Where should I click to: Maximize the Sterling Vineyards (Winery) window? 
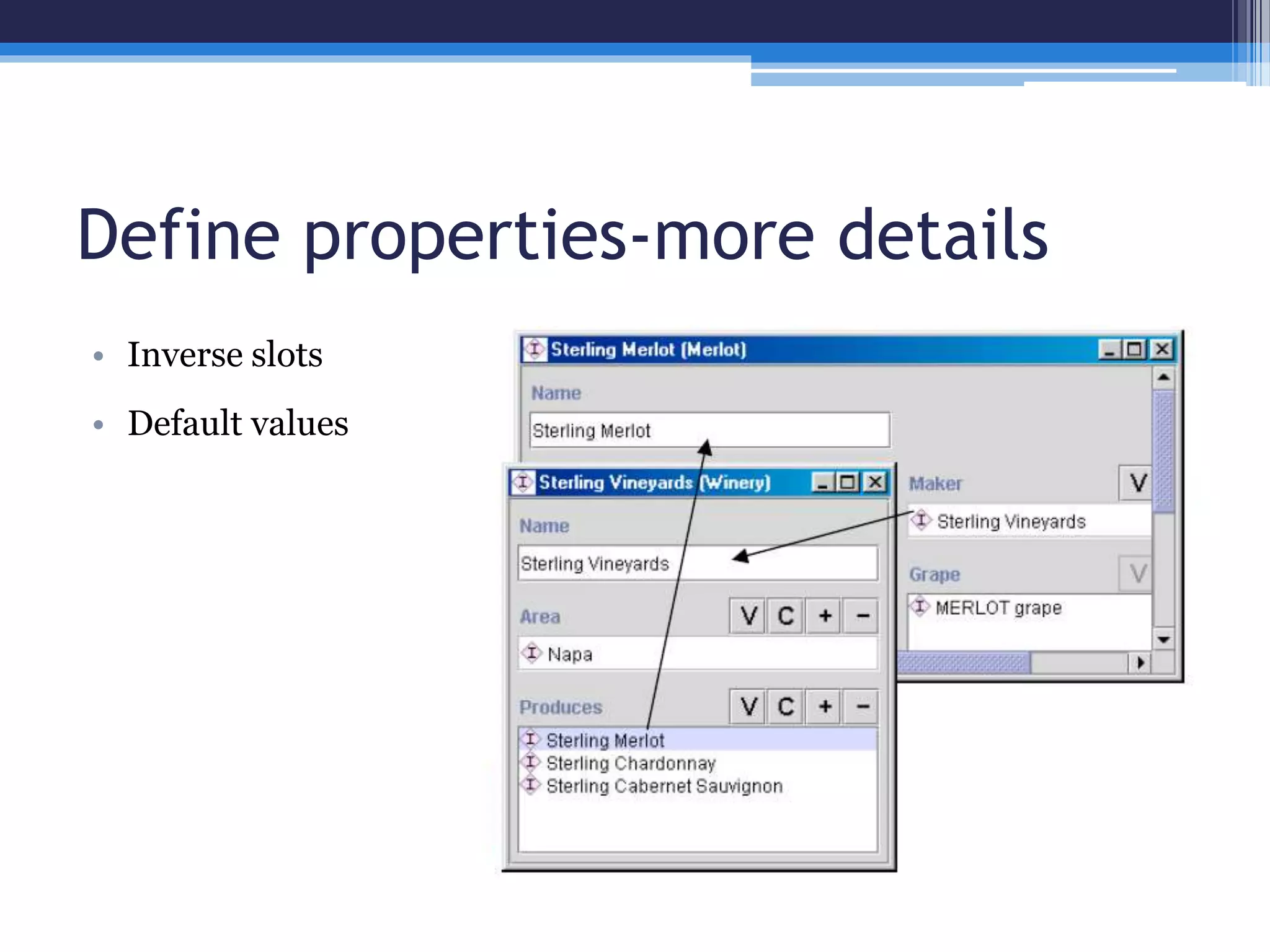pyautogui.click(x=847, y=482)
